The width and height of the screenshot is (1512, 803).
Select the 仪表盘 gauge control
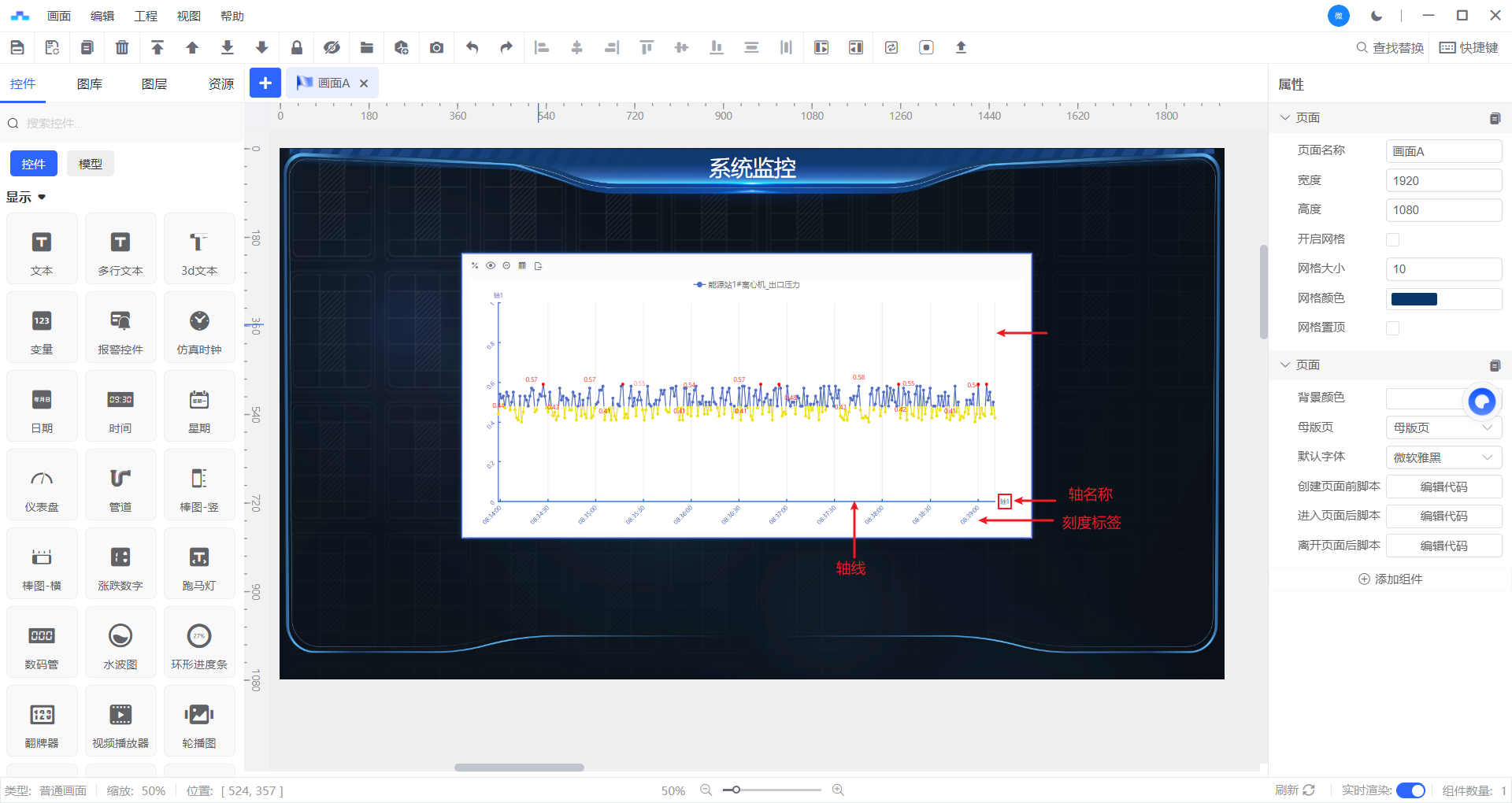(42, 485)
